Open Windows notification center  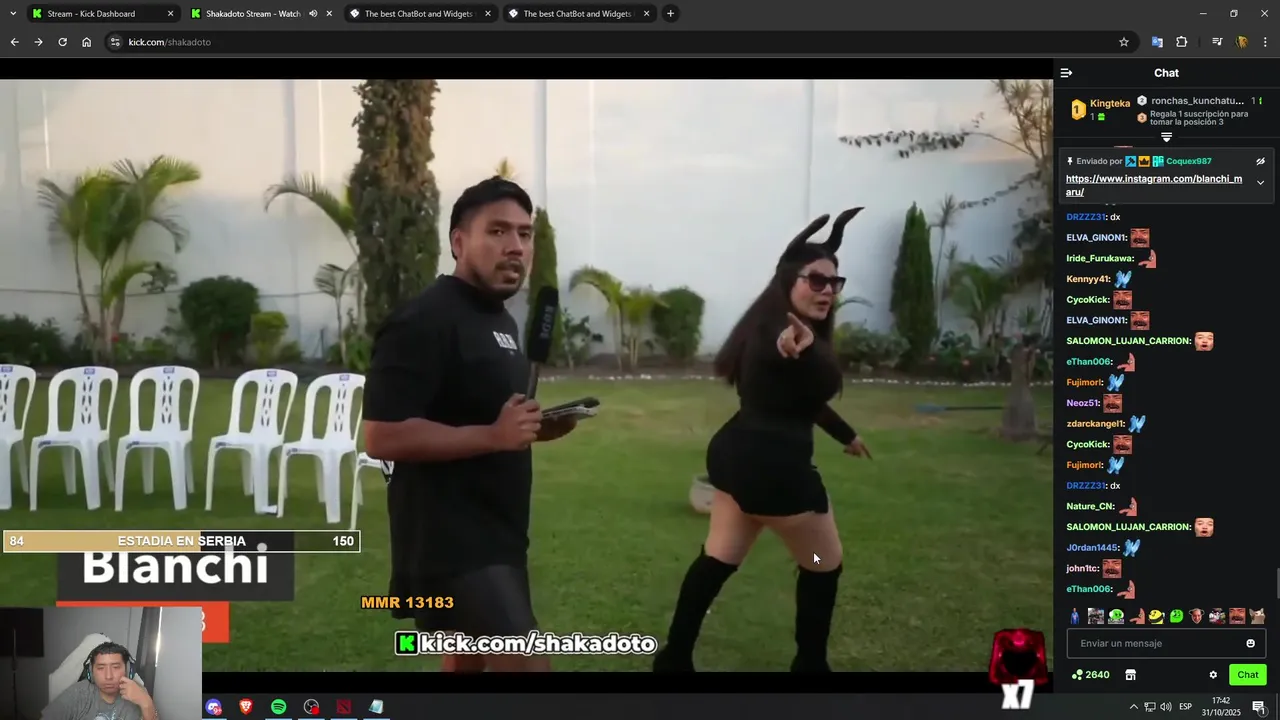(1259, 707)
